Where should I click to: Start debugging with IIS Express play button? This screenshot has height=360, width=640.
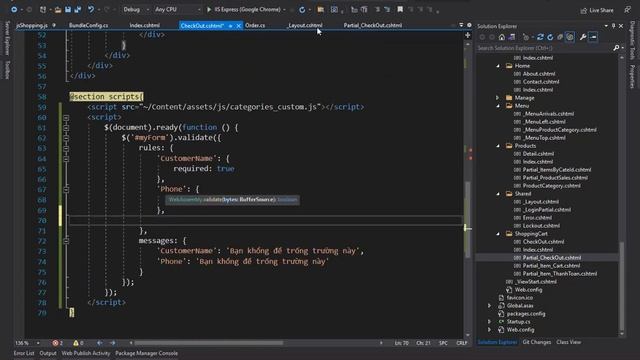(x=209, y=9)
